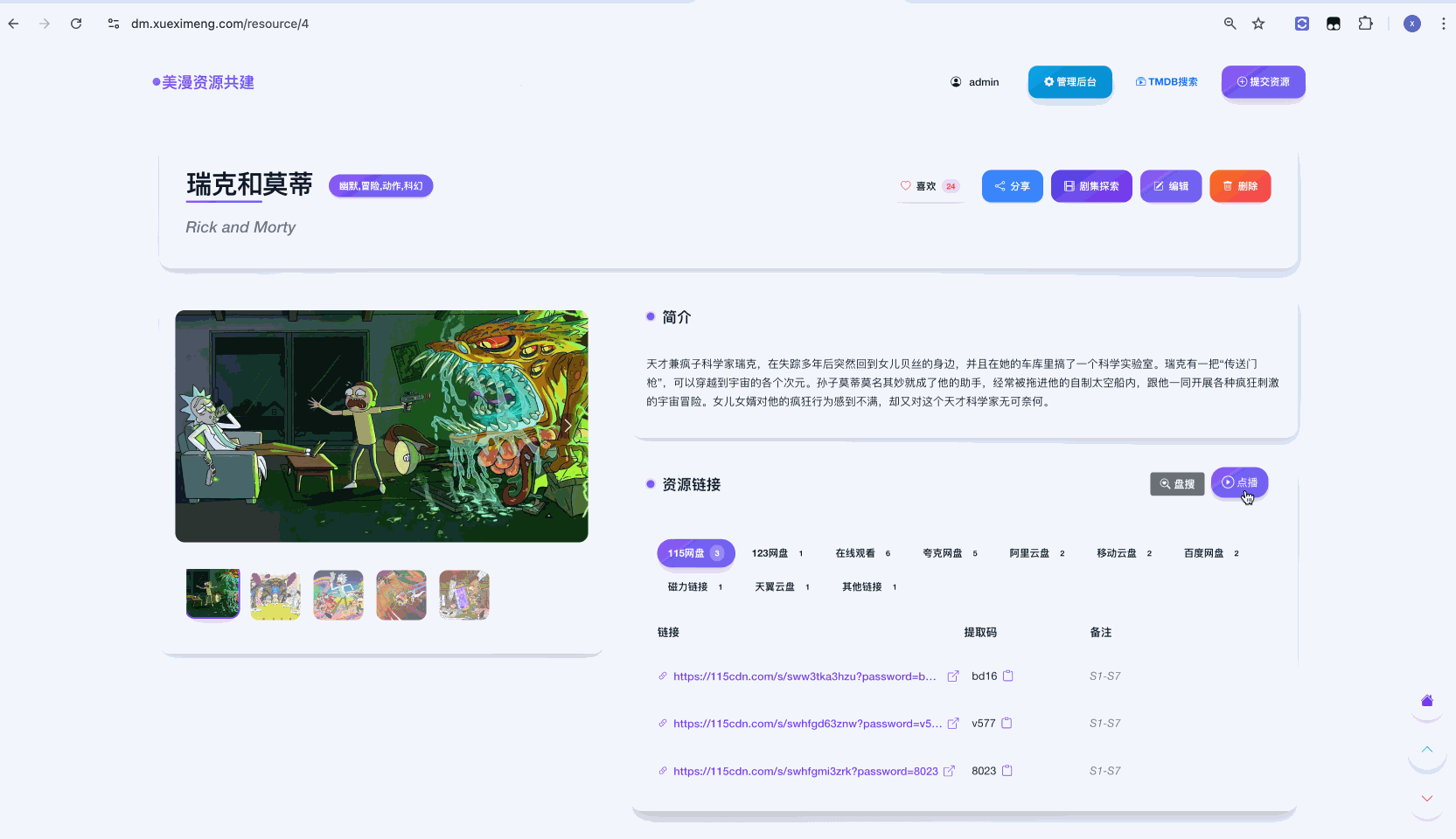The height and width of the screenshot is (839, 1456).
Task: Click the 编辑 edit button
Action: 1171,186
